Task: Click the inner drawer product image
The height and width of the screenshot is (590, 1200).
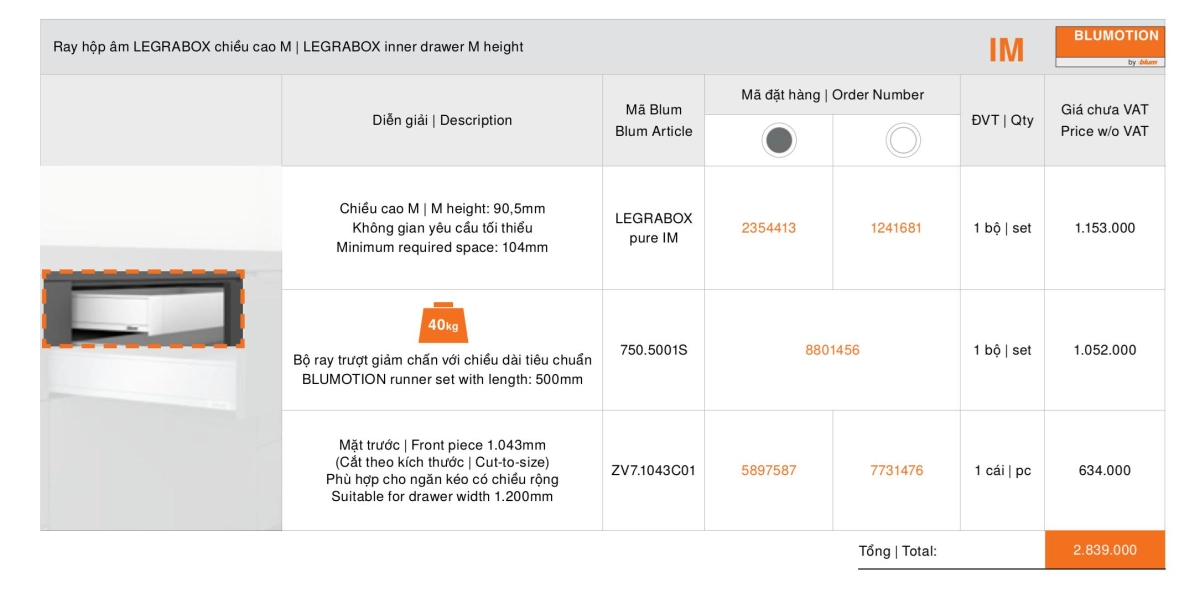Action: click(142, 309)
